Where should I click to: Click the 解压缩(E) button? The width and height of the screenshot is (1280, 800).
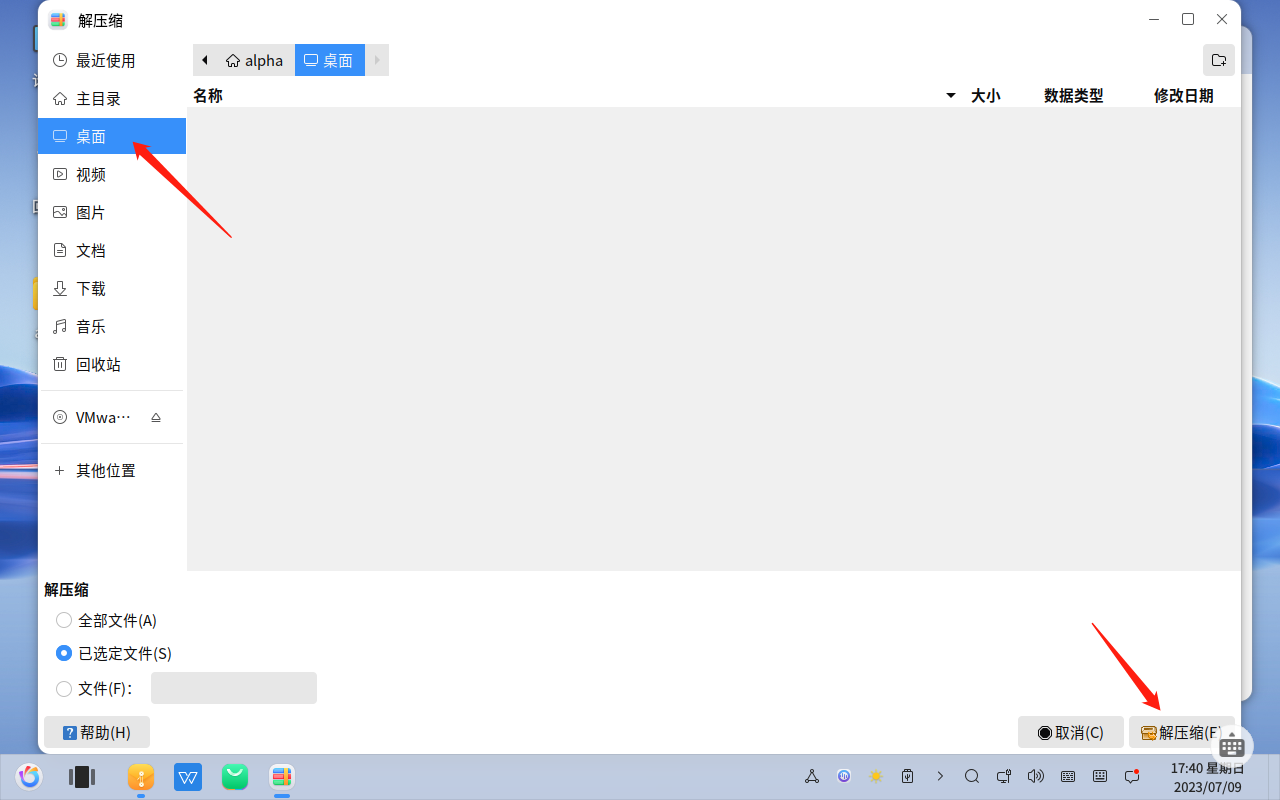click(x=1181, y=732)
